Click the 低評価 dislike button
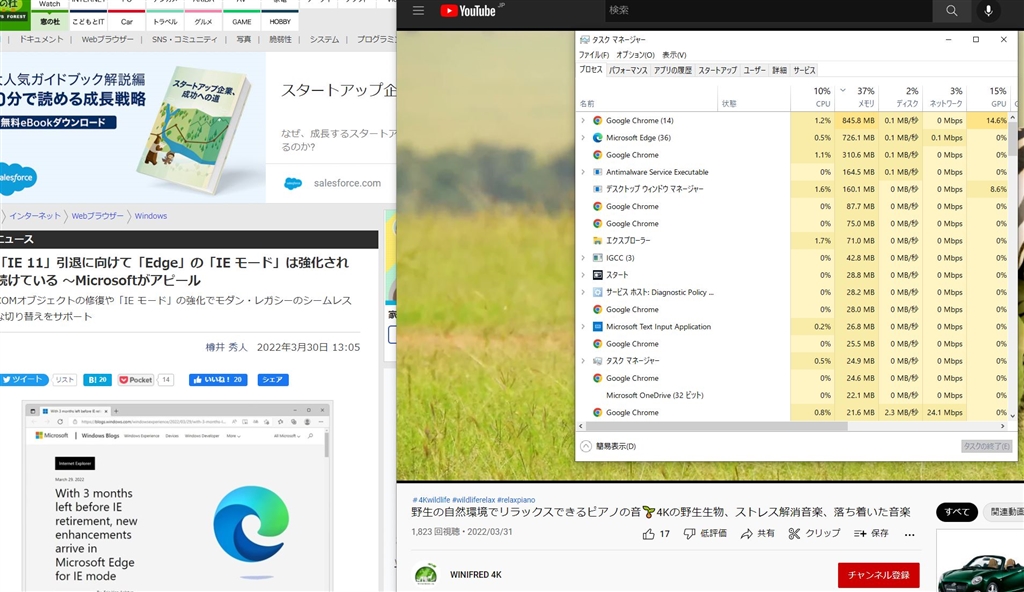Screen dimensions: 1024x592 [705, 534]
